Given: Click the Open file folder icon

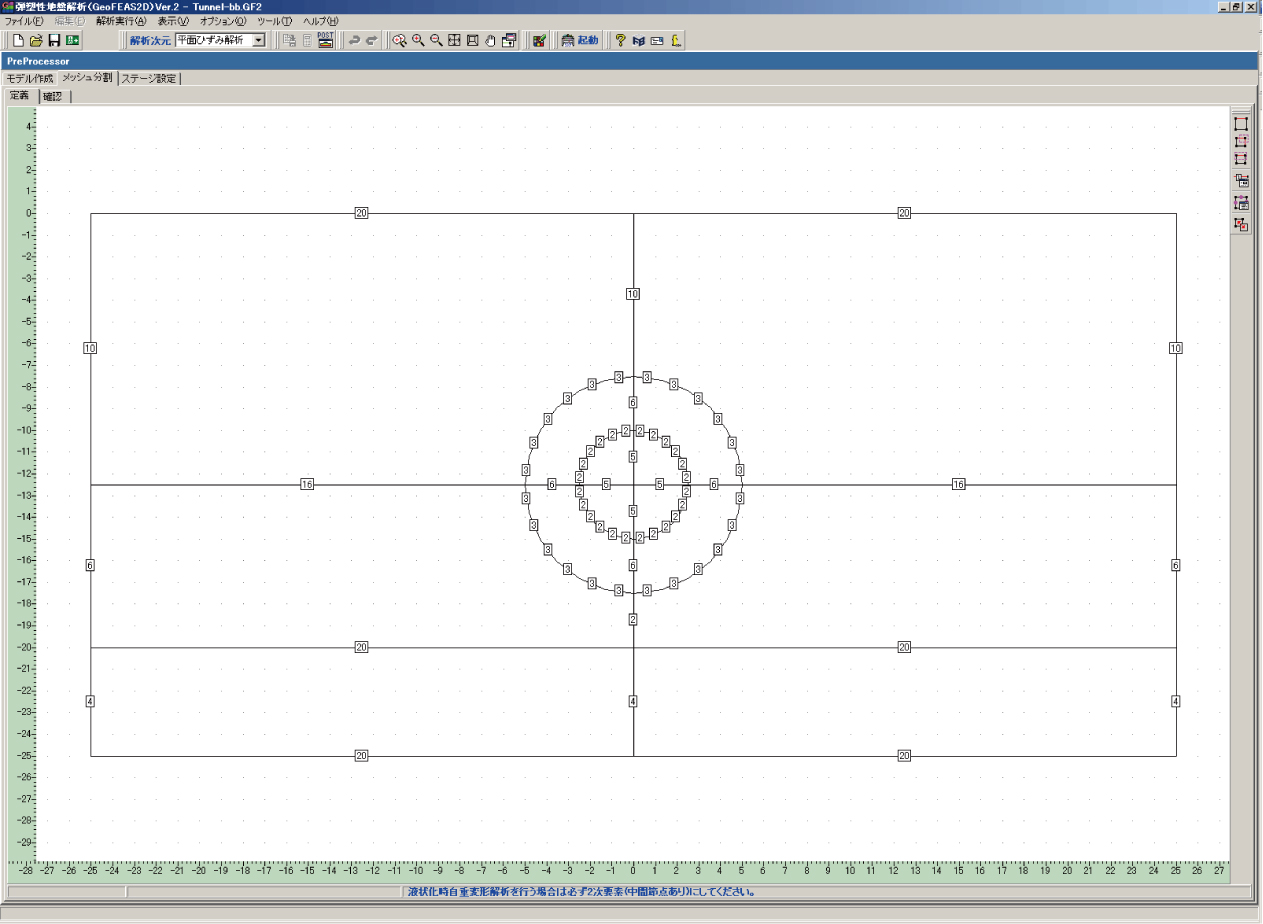Looking at the screenshot, I should pos(36,41).
